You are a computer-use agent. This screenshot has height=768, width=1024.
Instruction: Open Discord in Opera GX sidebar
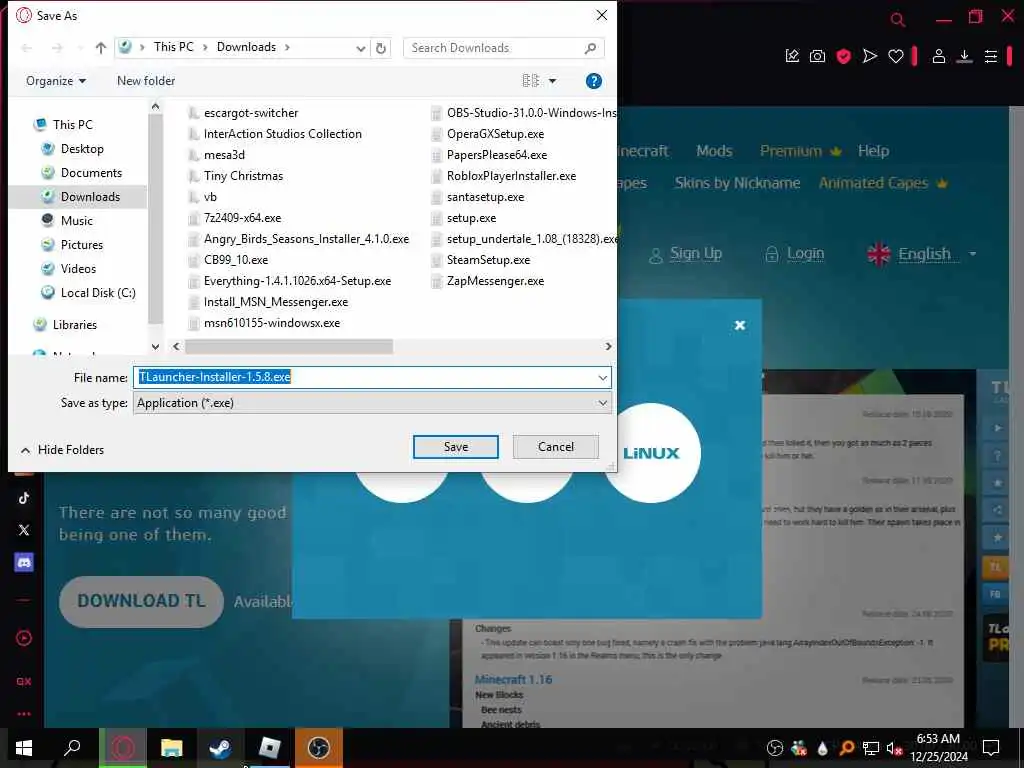[x=24, y=562]
